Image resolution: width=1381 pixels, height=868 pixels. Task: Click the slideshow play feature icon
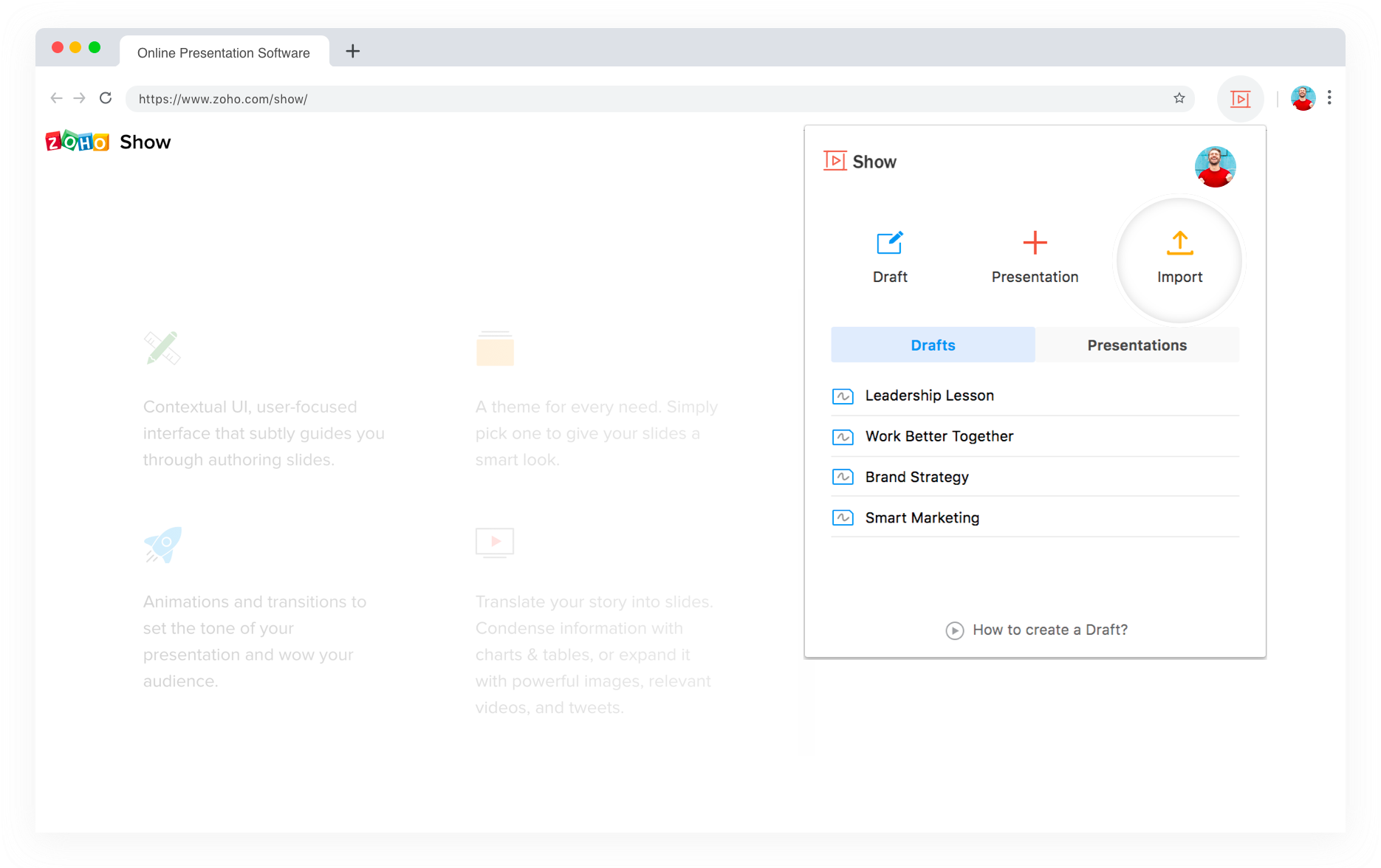[x=495, y=542]
